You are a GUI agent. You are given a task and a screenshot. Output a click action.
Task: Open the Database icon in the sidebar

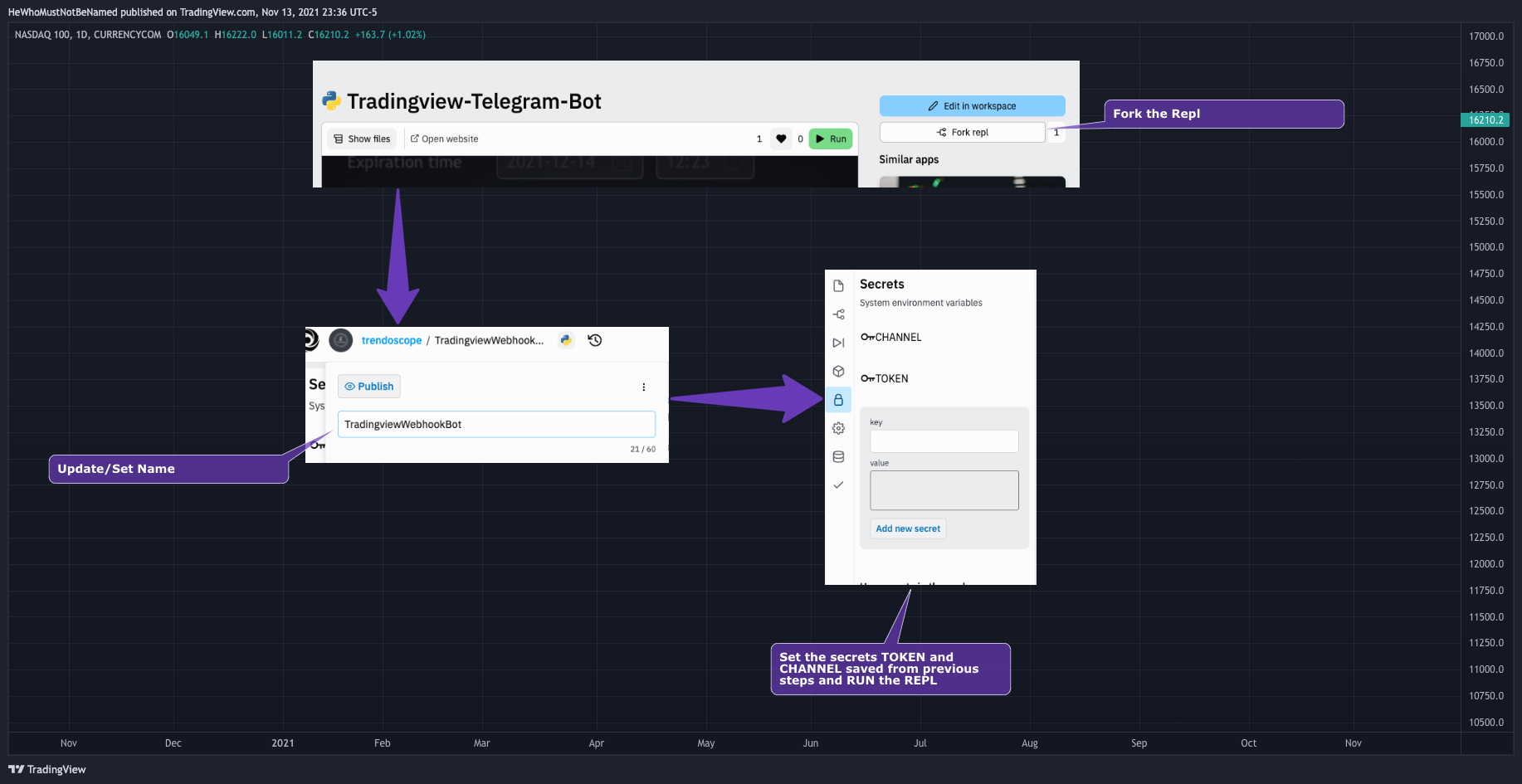click(x=839, y=456)
